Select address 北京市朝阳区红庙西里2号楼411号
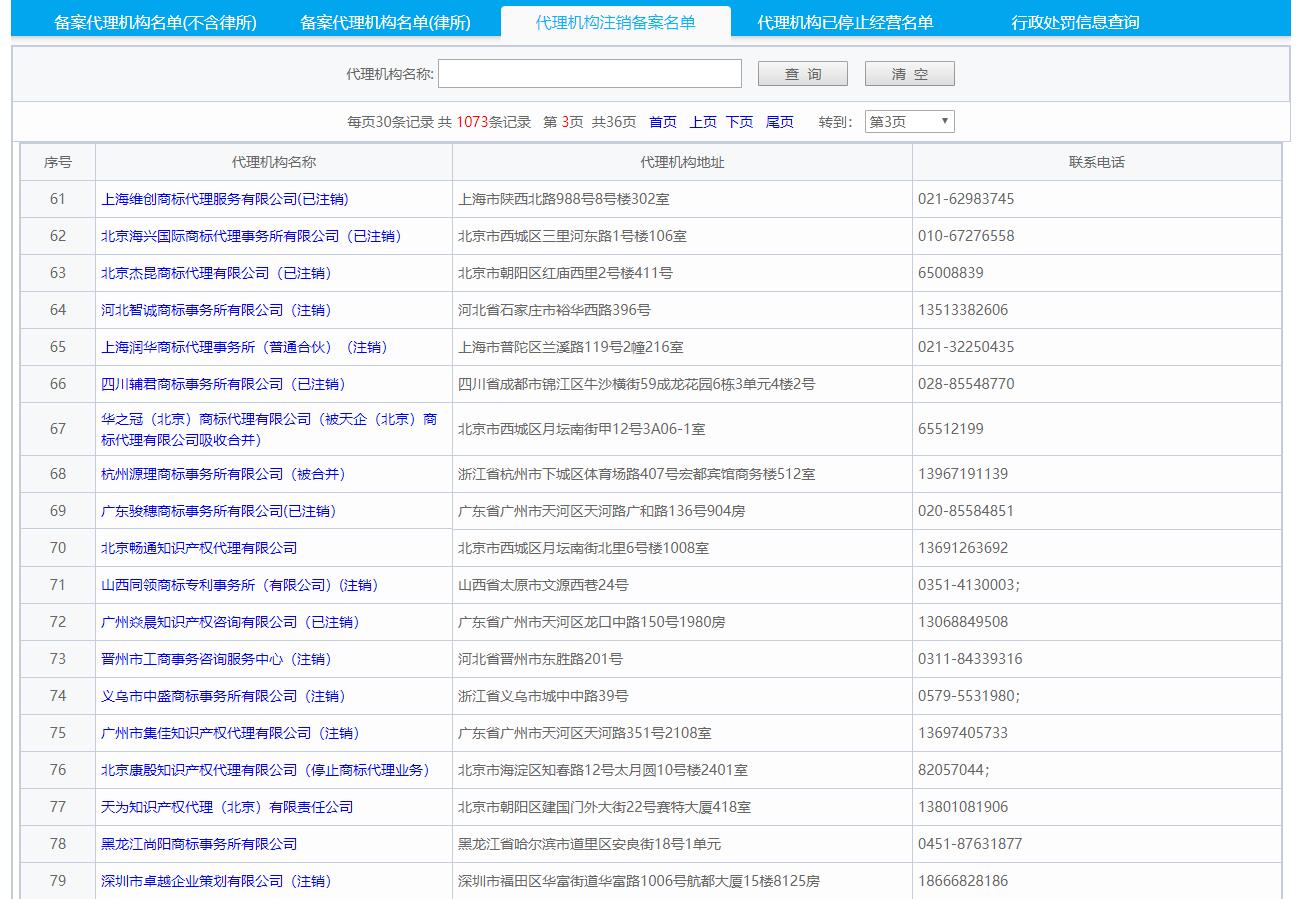 click(565, 273)
